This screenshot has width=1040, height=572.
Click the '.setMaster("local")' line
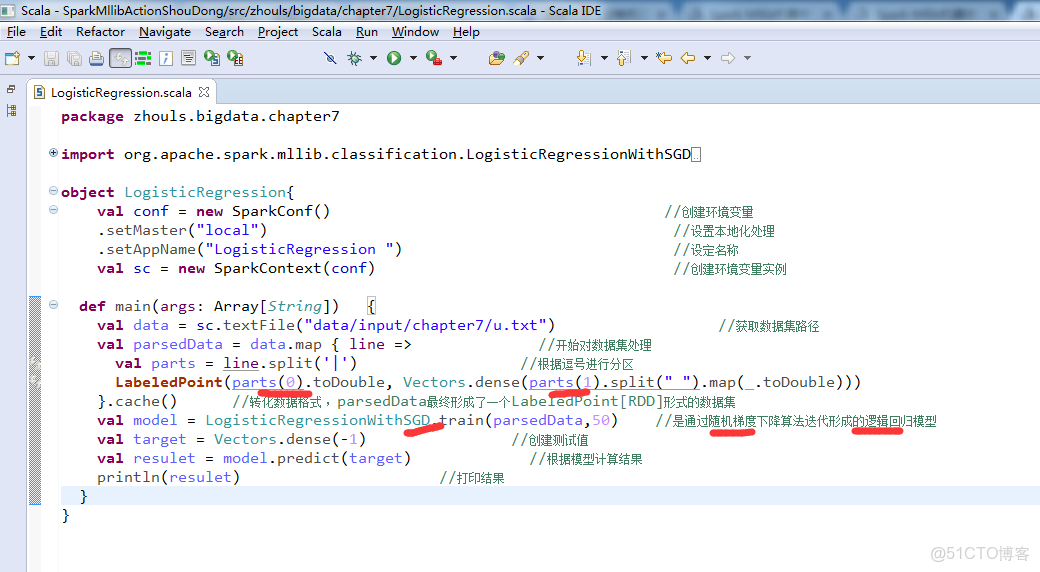point(182,230)
